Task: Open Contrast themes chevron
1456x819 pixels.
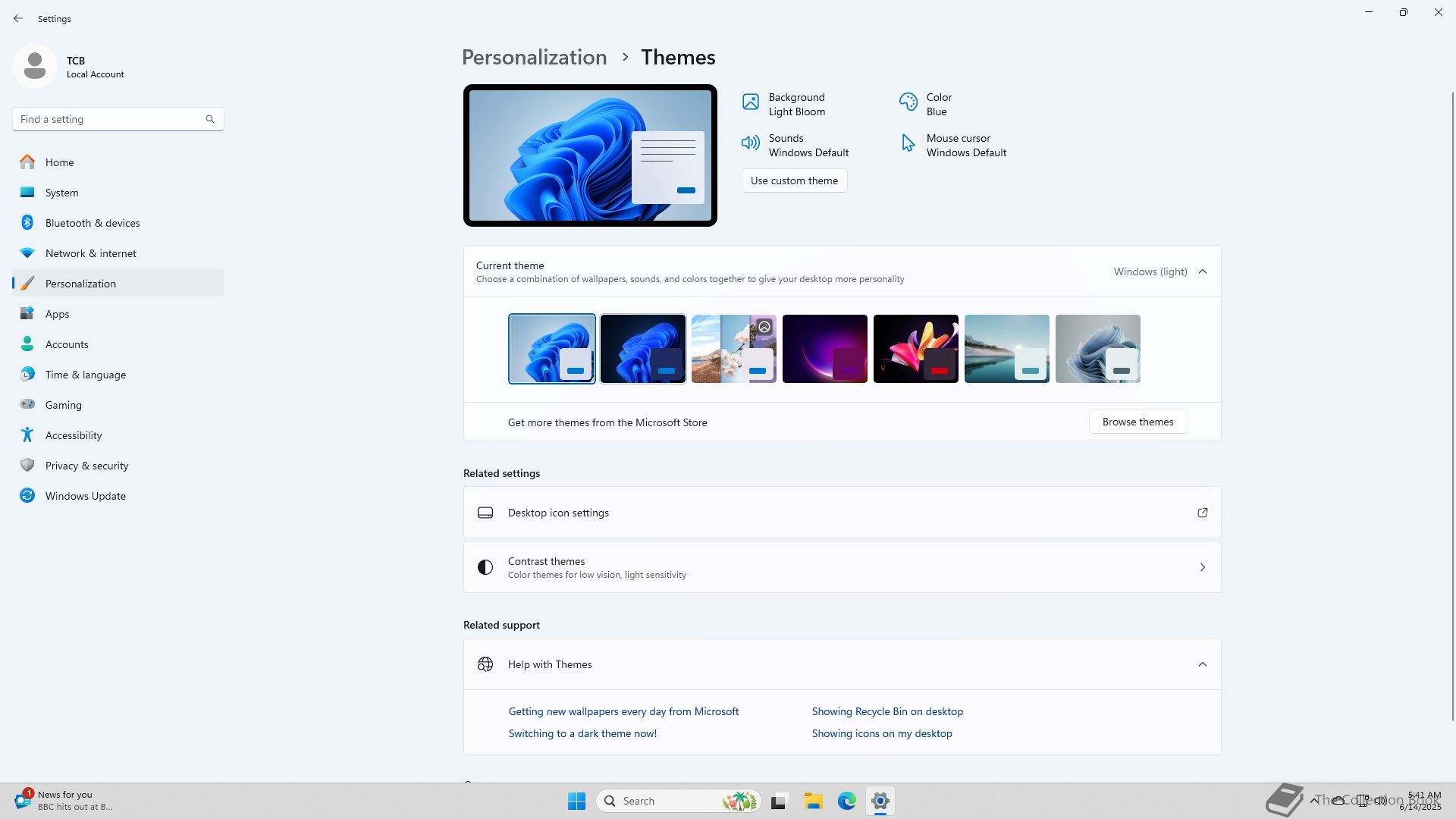Action: click(x=1202, y=567)
